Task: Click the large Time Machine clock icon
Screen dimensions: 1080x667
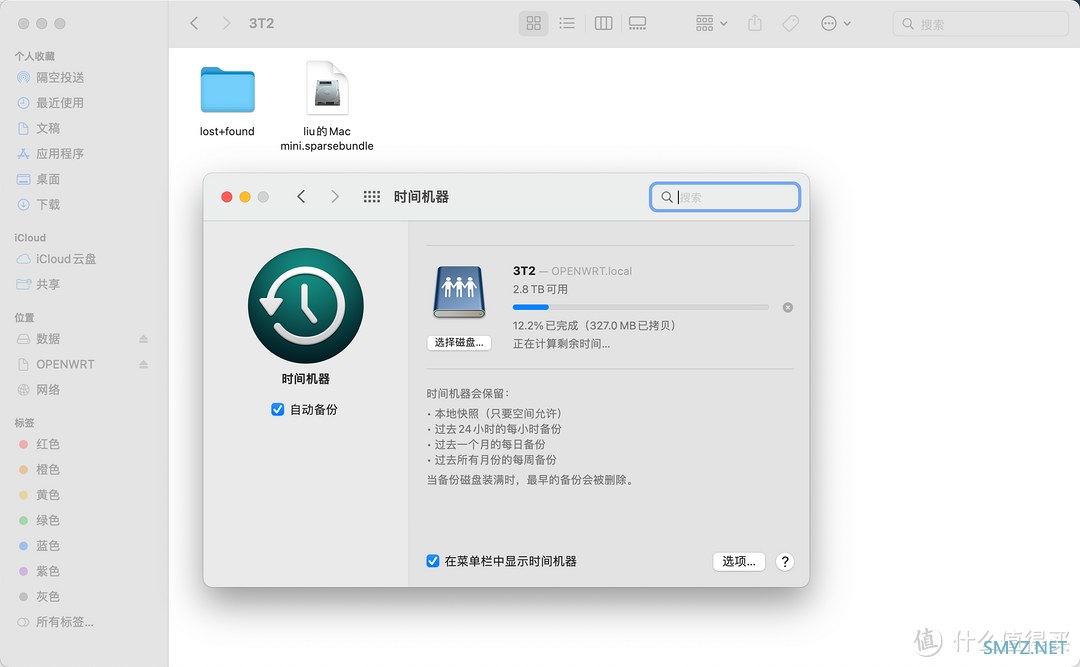Action: 306,305
